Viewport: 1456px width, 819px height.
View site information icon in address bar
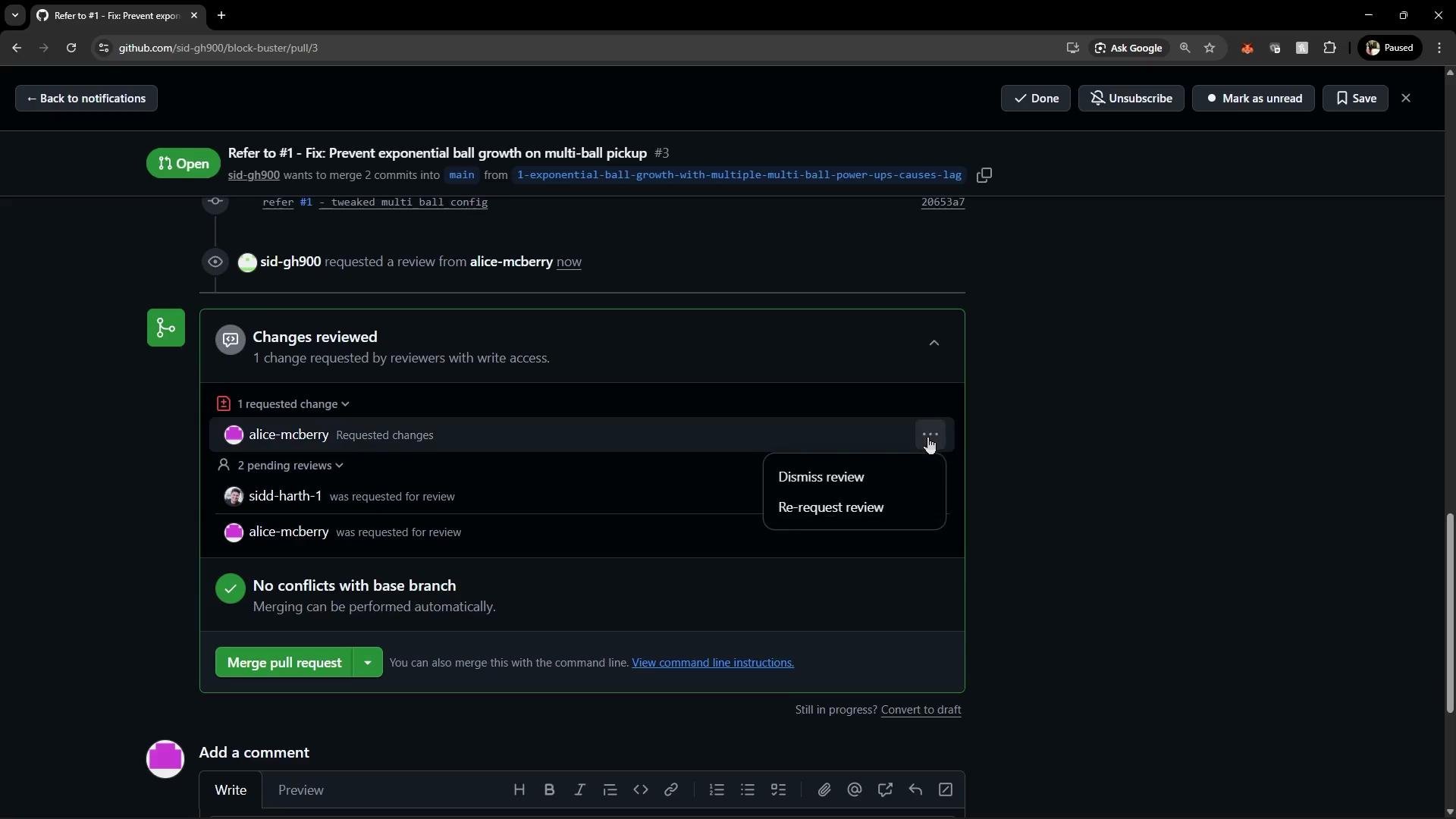tap(104, 48)
